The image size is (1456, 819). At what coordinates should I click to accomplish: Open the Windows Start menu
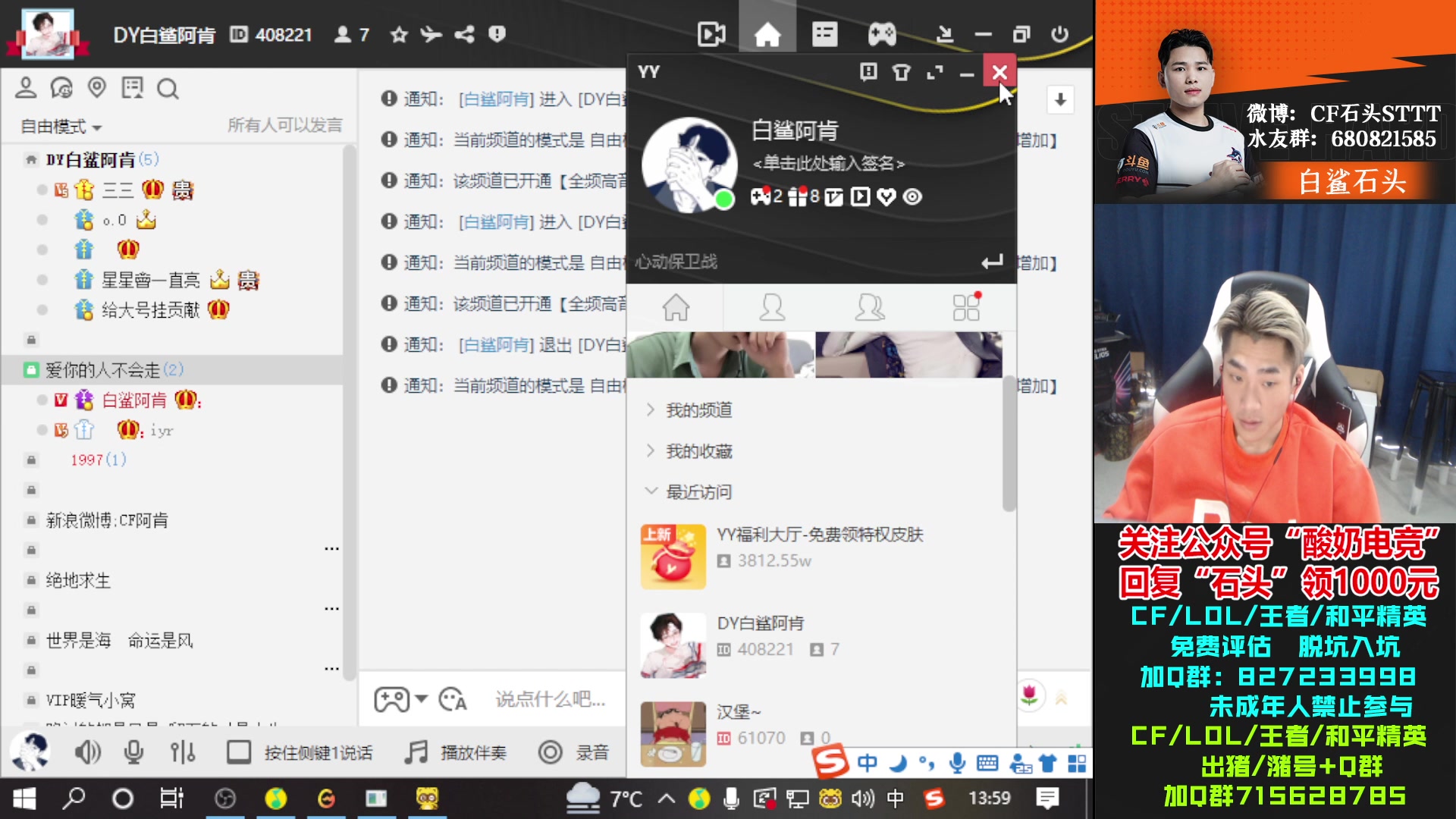tap(24, 799)
